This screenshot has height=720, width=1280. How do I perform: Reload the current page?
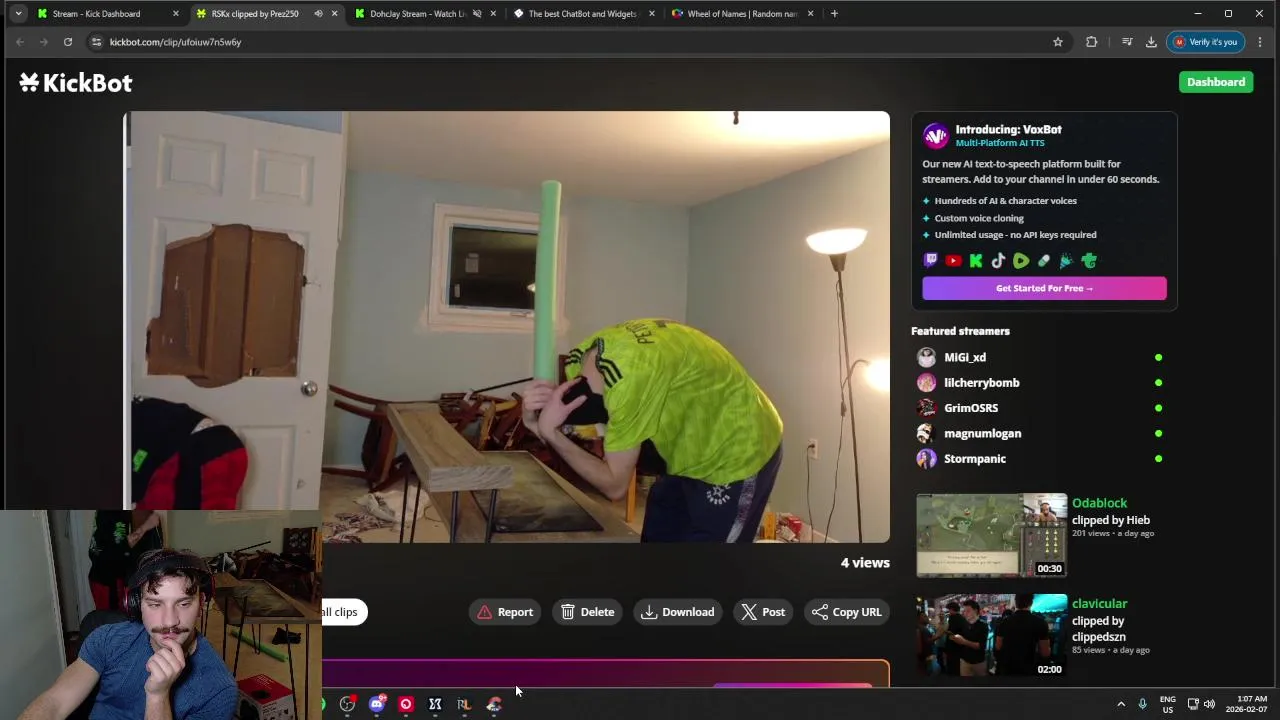(x=68, y=42)
